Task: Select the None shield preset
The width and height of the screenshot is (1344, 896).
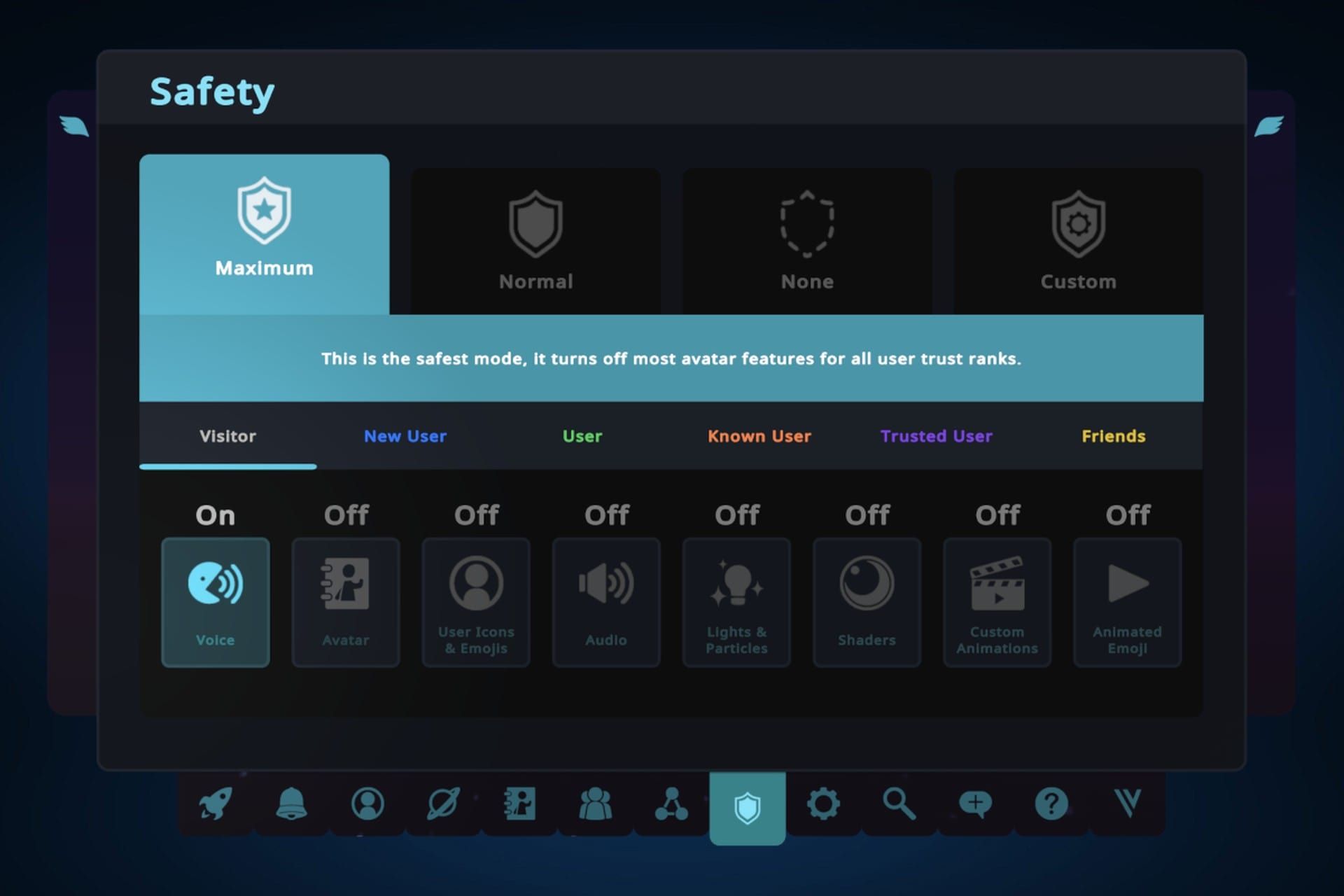Action: point(807,238)
